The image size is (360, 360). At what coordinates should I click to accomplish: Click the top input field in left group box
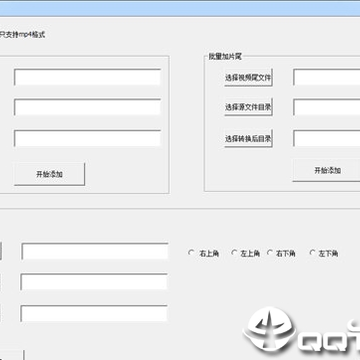tap(87, 77)
